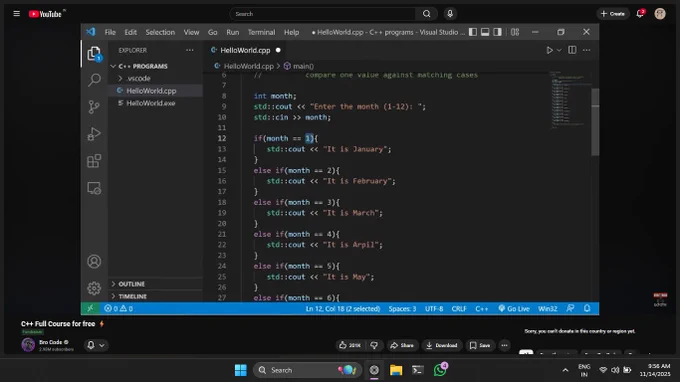Image resolution: width=680 pixels, height=382 pixels.
Task: Show hidden icons in system tray
Action: tap(565, 370)
